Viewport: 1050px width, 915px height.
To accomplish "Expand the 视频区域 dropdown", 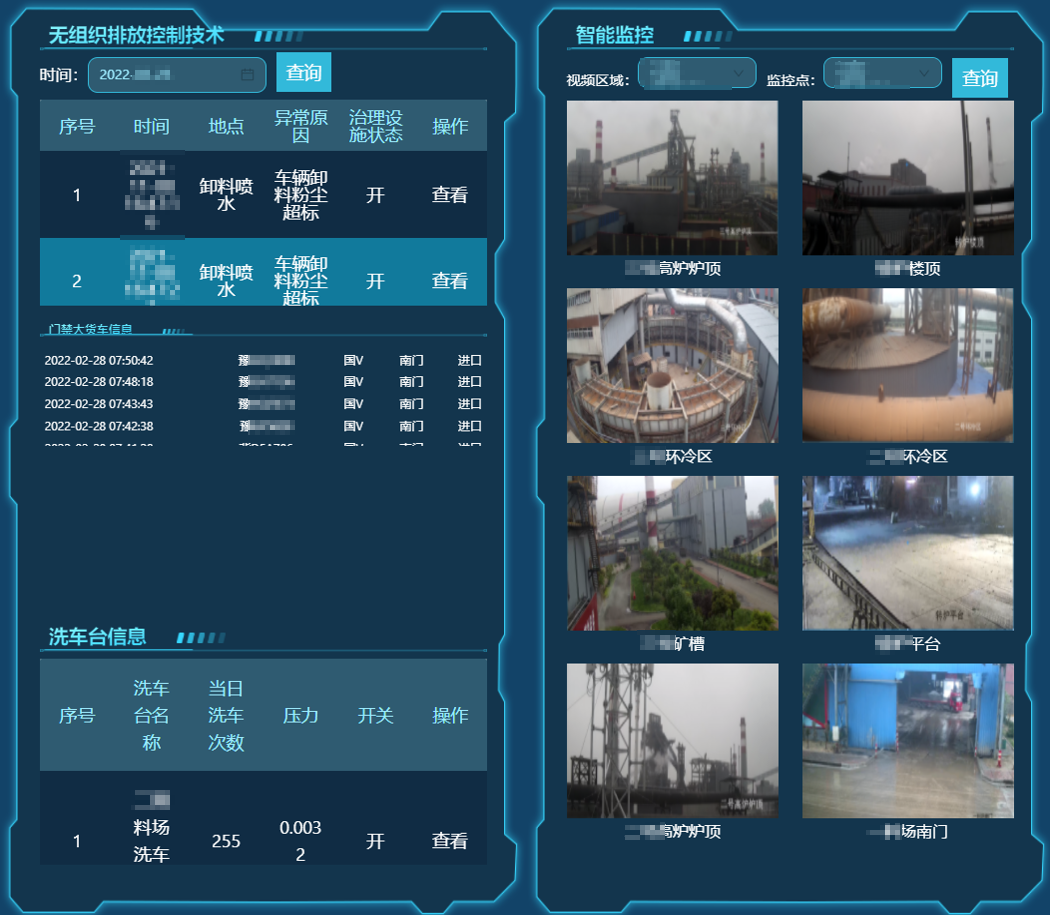I will point(697,74).
